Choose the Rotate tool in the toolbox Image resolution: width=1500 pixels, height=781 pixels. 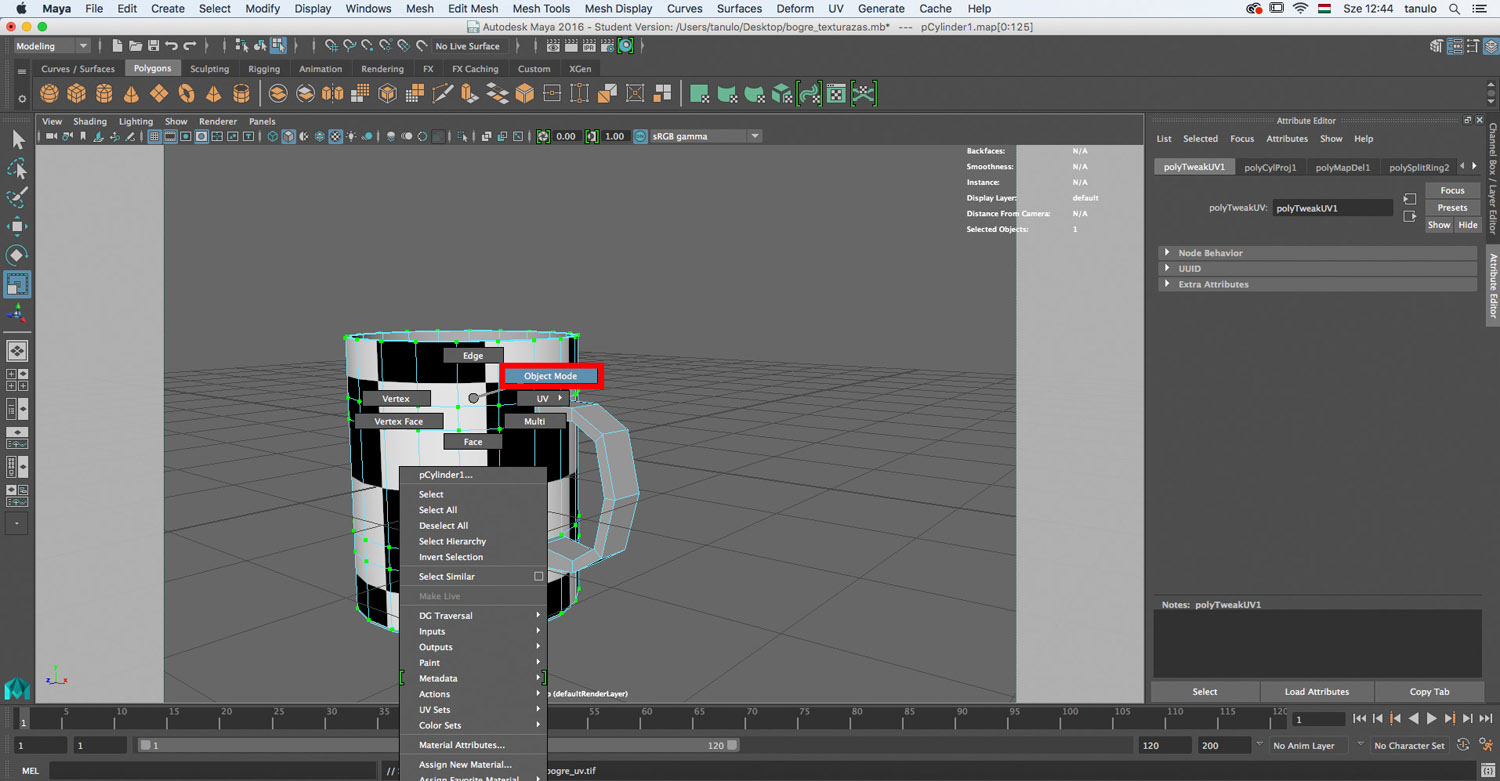(x=17, y=255)
